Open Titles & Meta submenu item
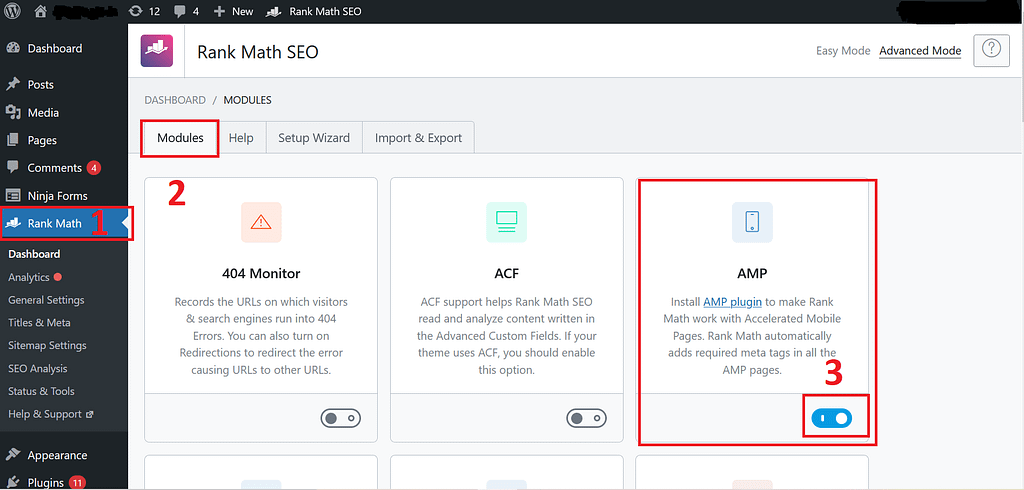Screen dimensions: 1024x490 [39, 323]
